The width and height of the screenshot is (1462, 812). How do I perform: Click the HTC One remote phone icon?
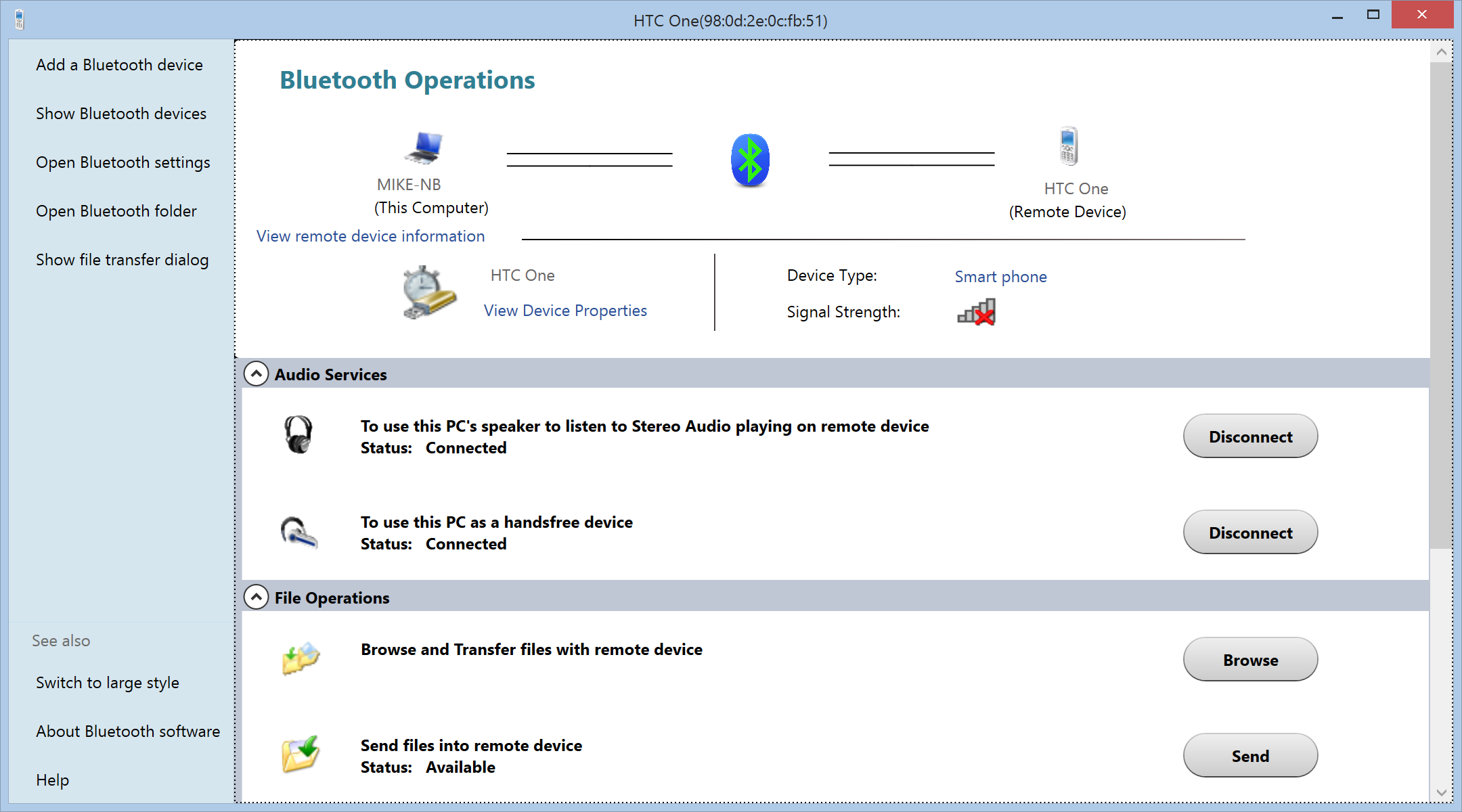1069,146
